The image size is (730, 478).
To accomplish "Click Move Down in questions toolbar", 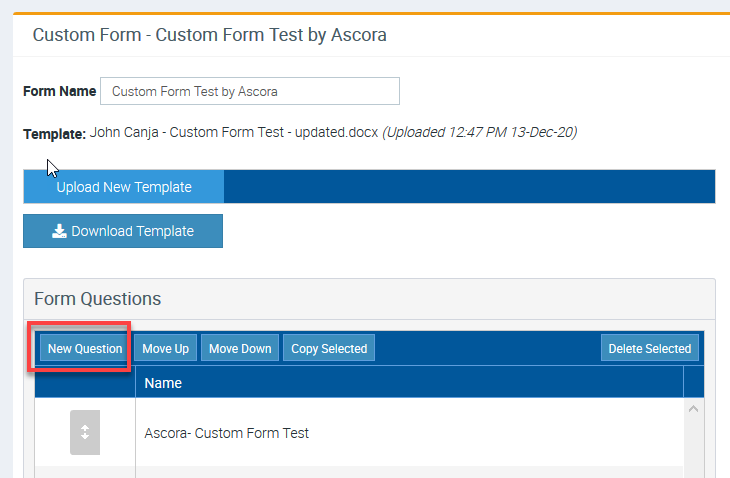I will 240,348.
